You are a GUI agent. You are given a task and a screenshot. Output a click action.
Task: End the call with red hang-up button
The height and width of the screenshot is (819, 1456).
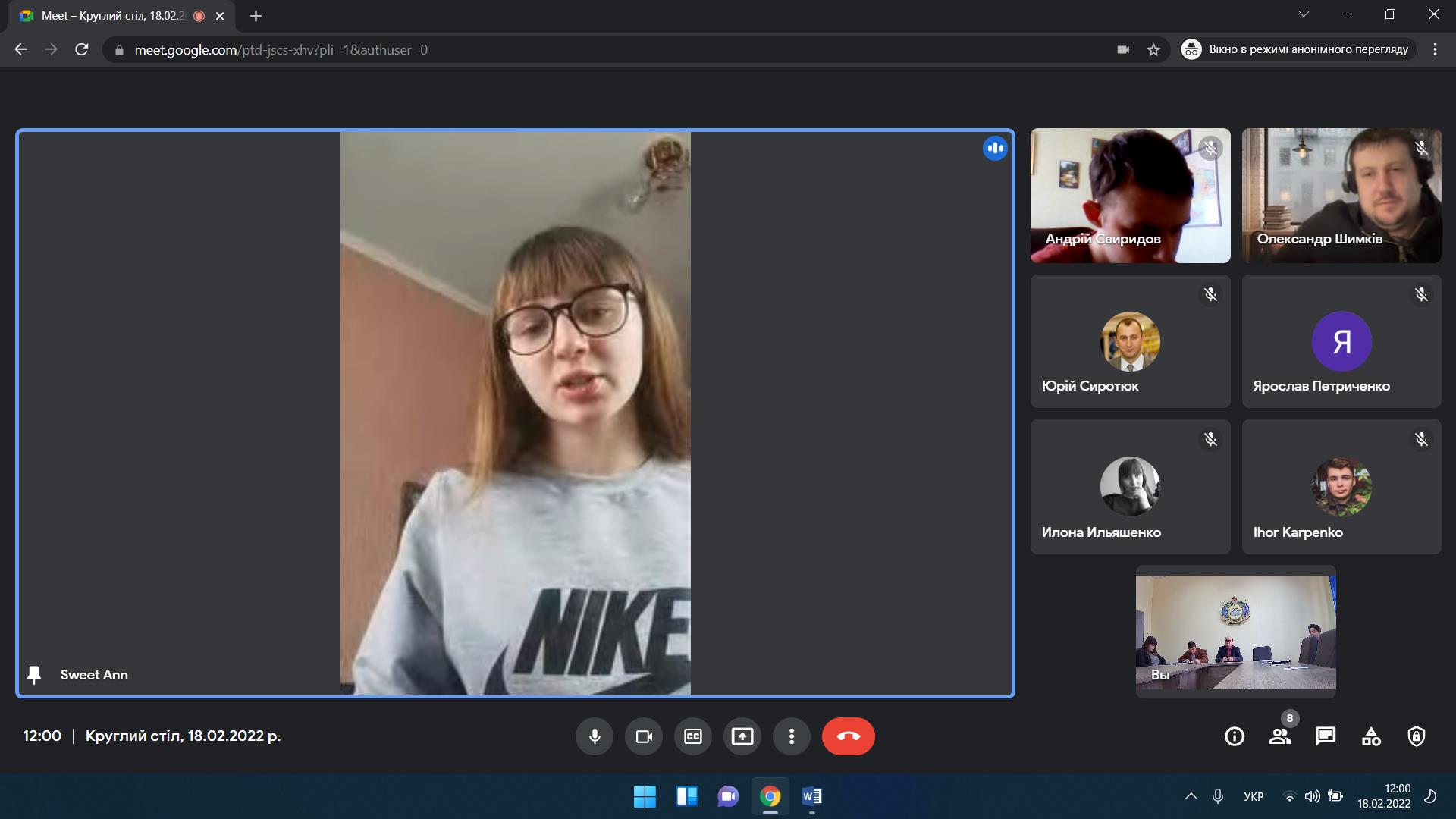click(848, 736)
